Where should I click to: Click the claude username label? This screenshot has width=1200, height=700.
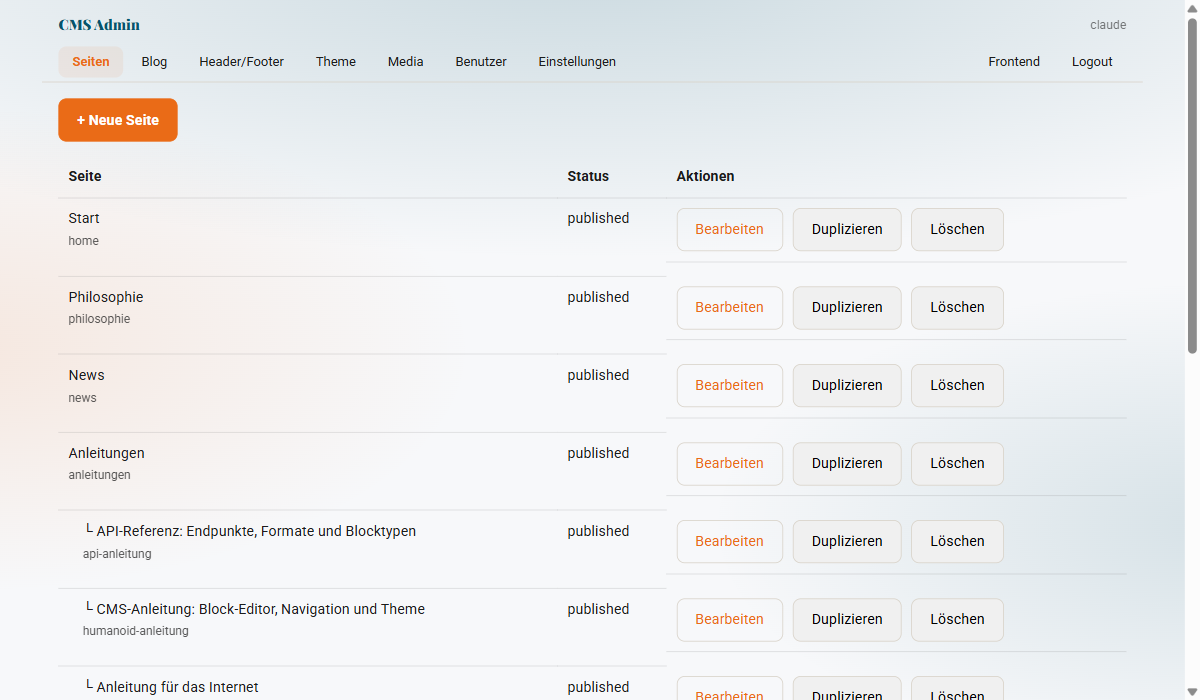1108,24
